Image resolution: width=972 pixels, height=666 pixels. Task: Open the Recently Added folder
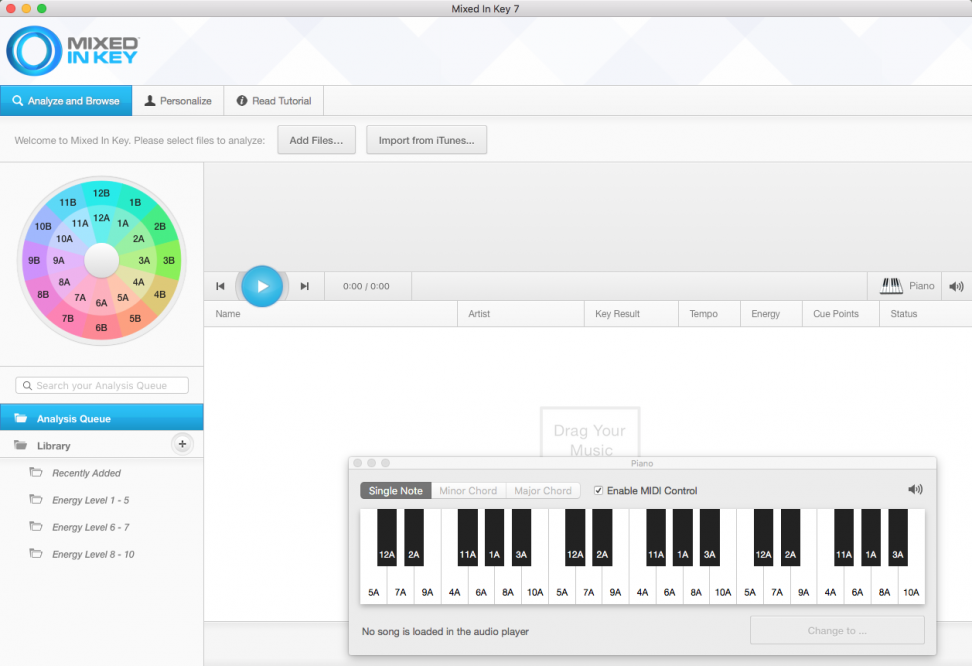point(86,473)
